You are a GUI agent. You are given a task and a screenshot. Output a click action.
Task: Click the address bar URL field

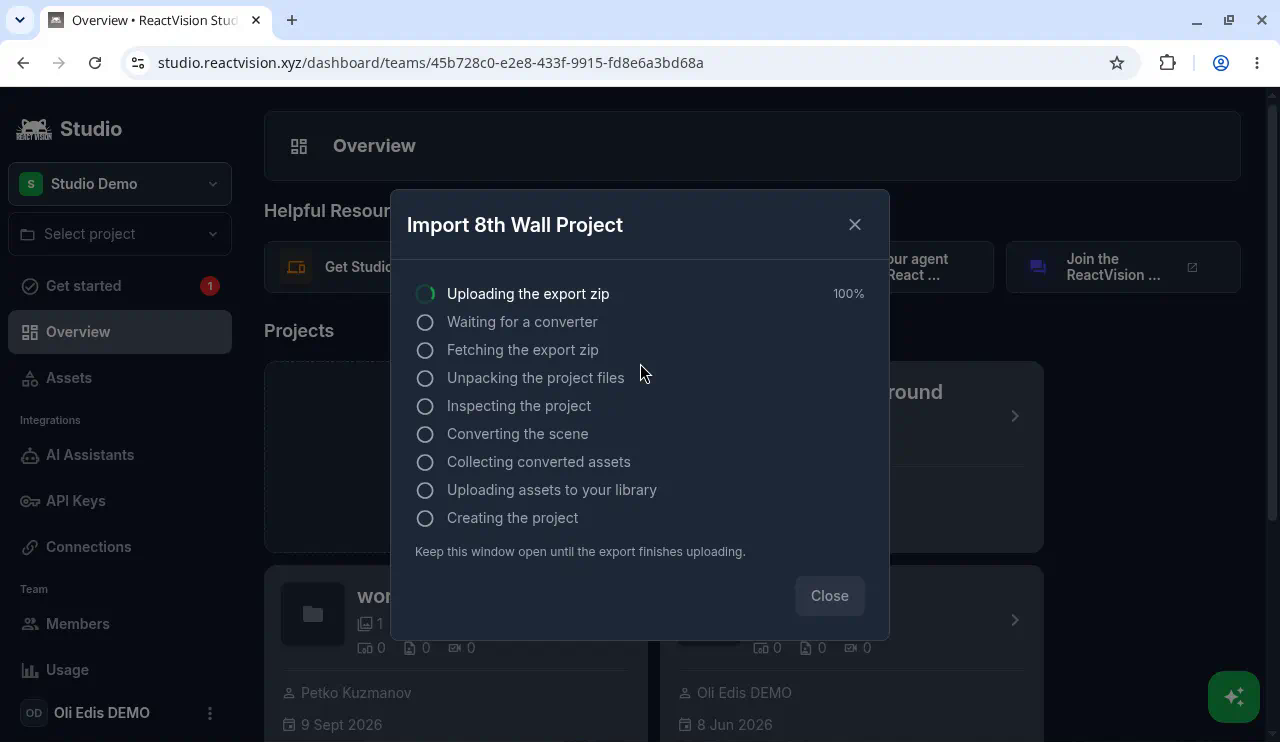click(x=630, y=63)
